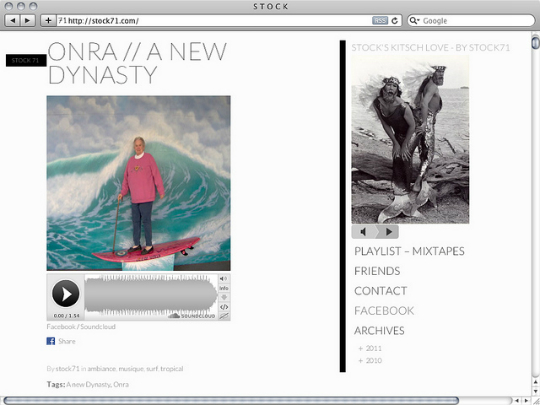Click the Facebook share icon
Viewport: 540px width, 405px height.
pos(51,341)
